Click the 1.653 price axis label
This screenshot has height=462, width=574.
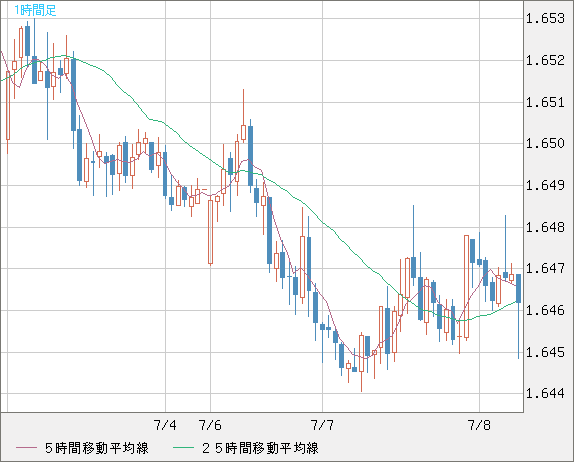tap(545, 18)
